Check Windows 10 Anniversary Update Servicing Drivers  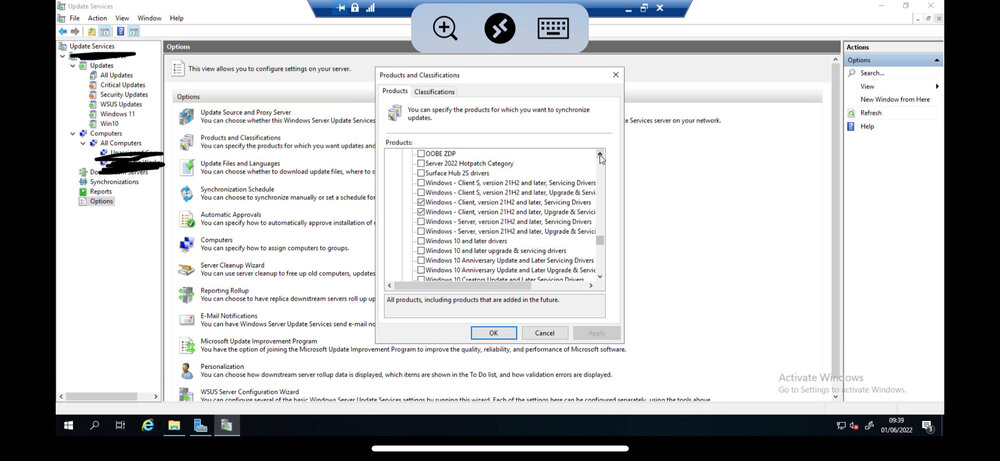point(420,260)
